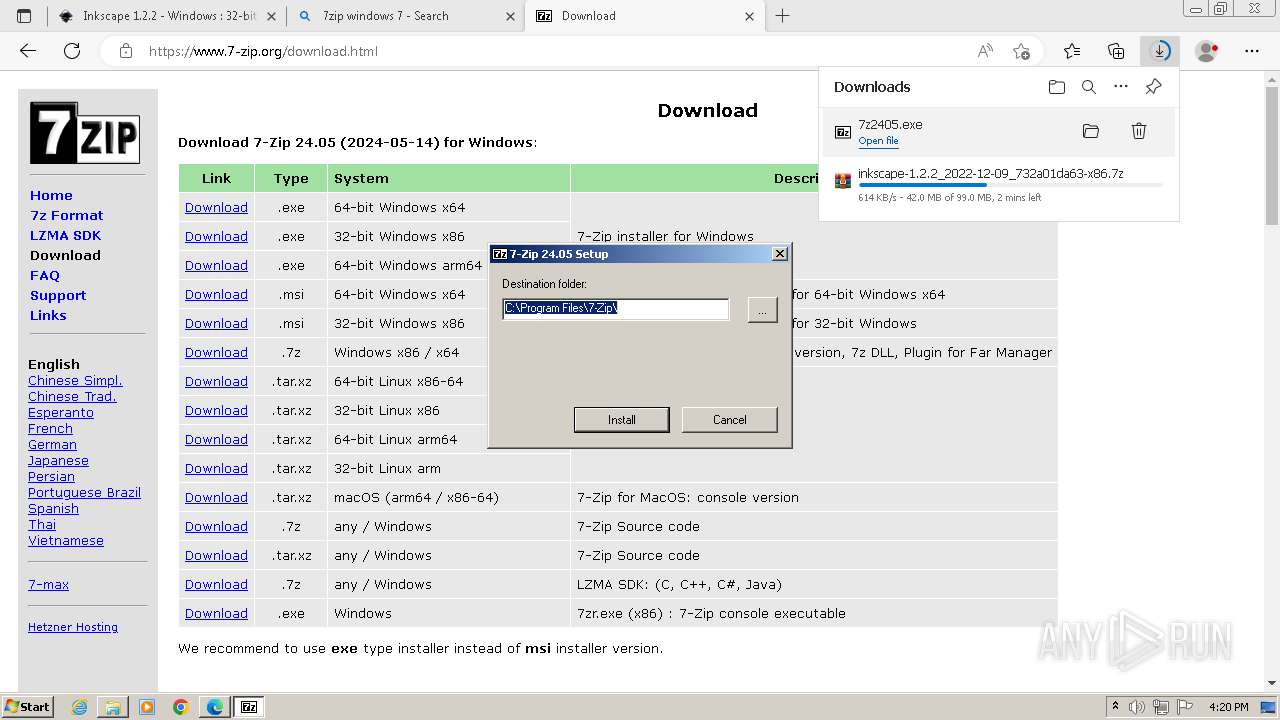Open File Explorer from taskbar
The height and width of the screenshot is (720, 1280).
pyautogui.click(x=113, y=707)
